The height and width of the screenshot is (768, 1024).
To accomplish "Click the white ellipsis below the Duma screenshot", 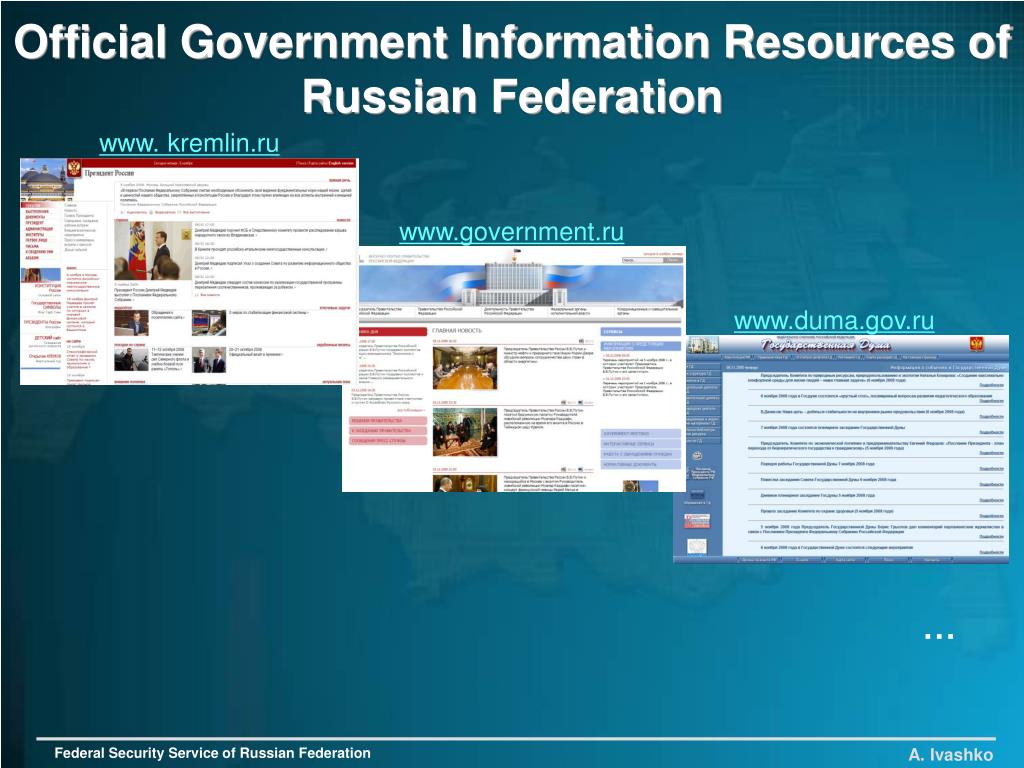I will pyautogui.click(x=939, y=636).
